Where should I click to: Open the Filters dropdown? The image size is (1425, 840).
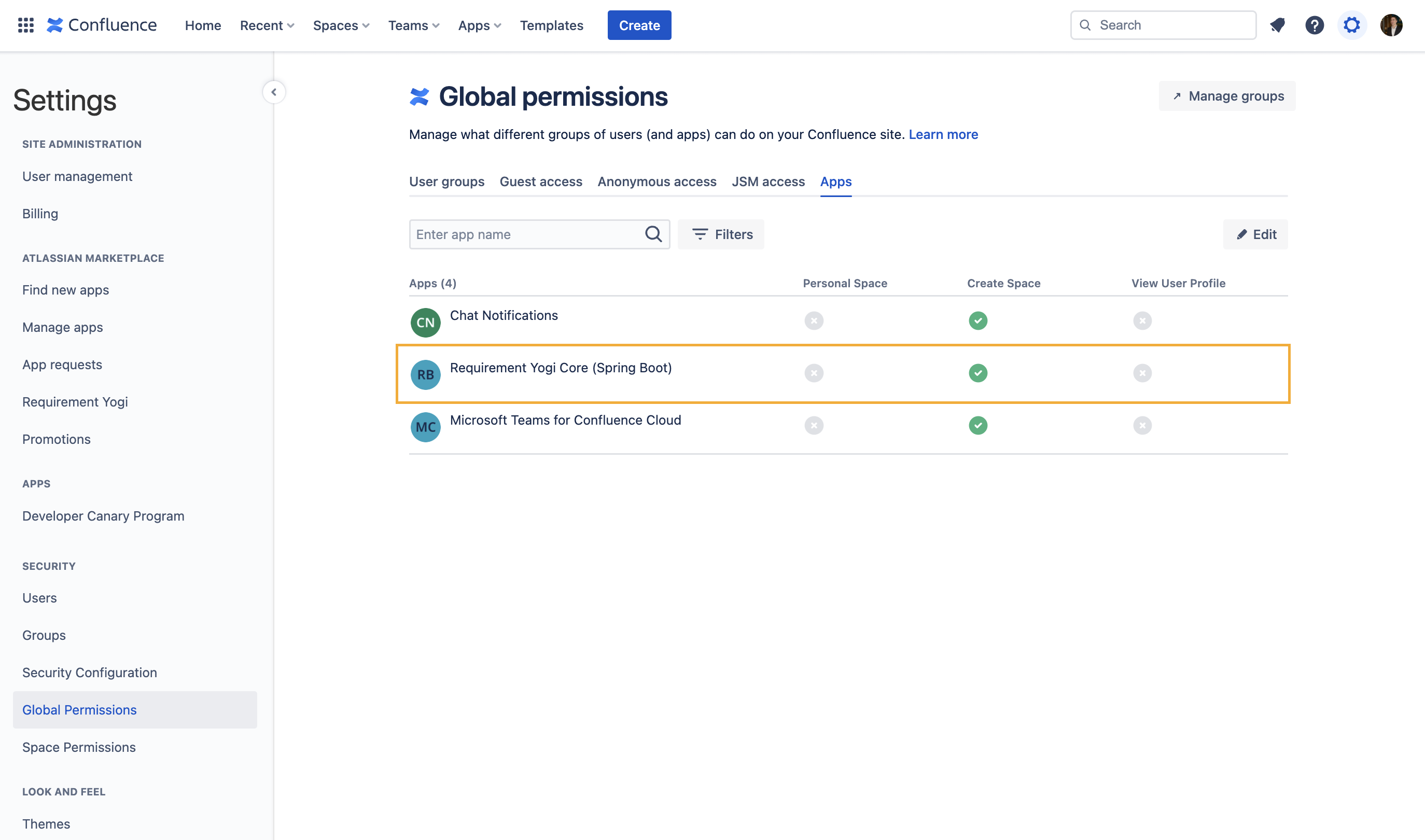(x=721, y=234)
